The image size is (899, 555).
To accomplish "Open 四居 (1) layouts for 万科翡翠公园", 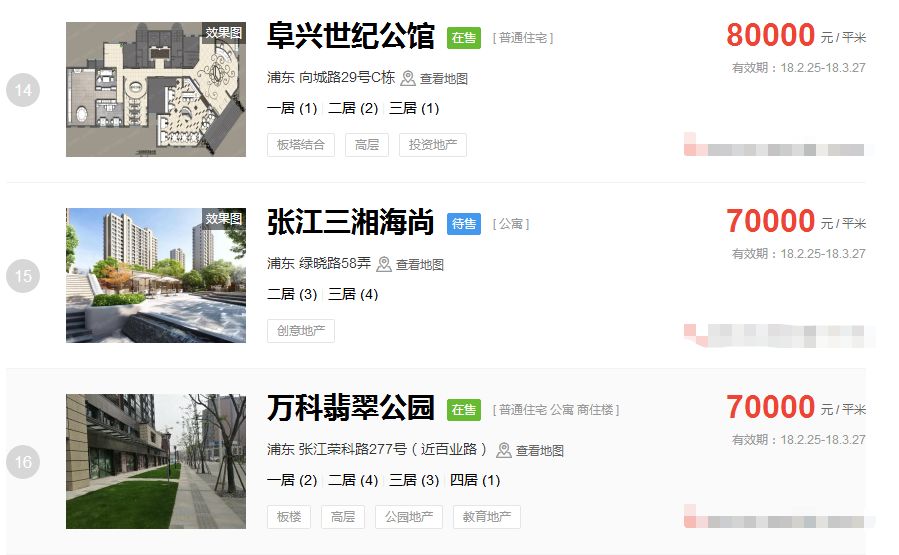I will pyautogui.click(x=475, y=480).
